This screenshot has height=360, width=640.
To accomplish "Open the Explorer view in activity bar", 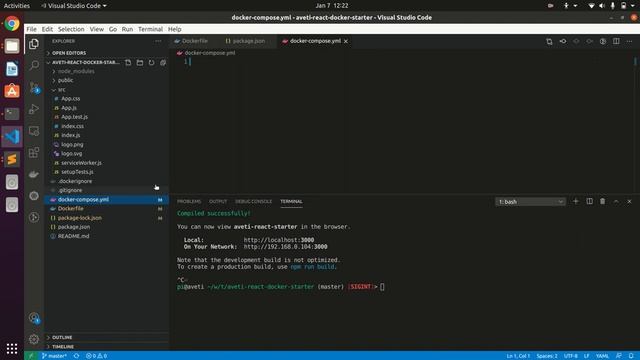I will pos(34,44).
